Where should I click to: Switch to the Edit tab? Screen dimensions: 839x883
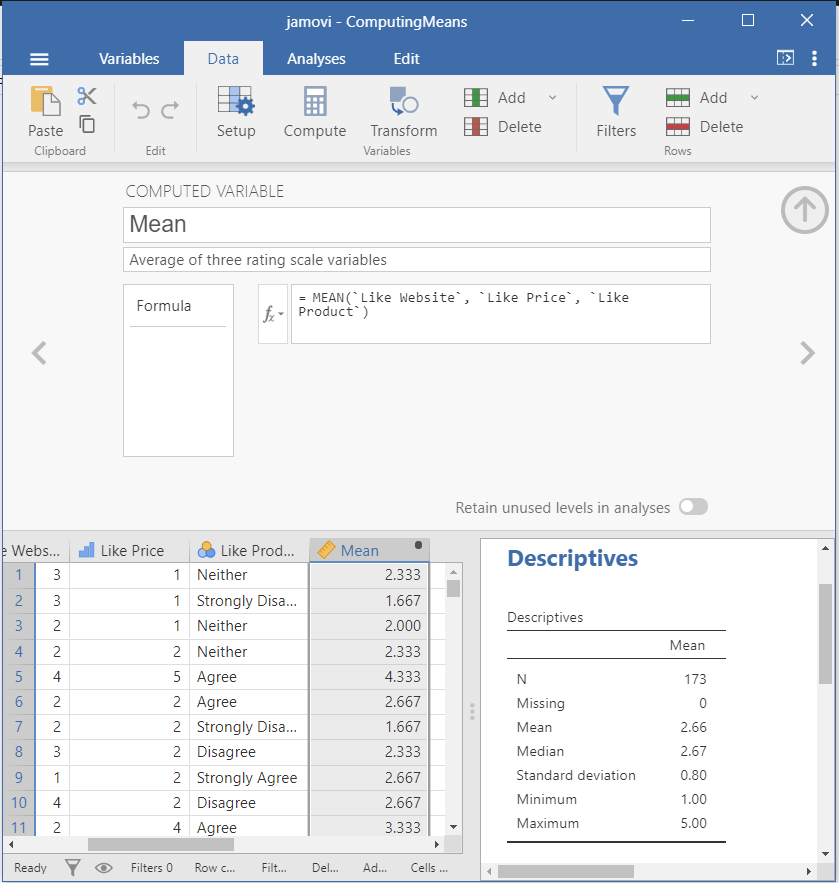click(406, 59)
